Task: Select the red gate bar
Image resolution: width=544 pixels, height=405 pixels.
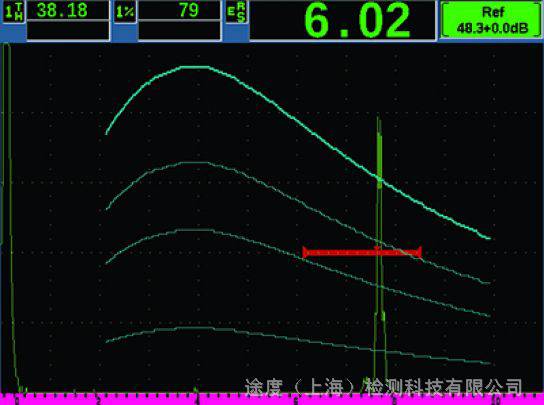Action: [x=362, y=252]
